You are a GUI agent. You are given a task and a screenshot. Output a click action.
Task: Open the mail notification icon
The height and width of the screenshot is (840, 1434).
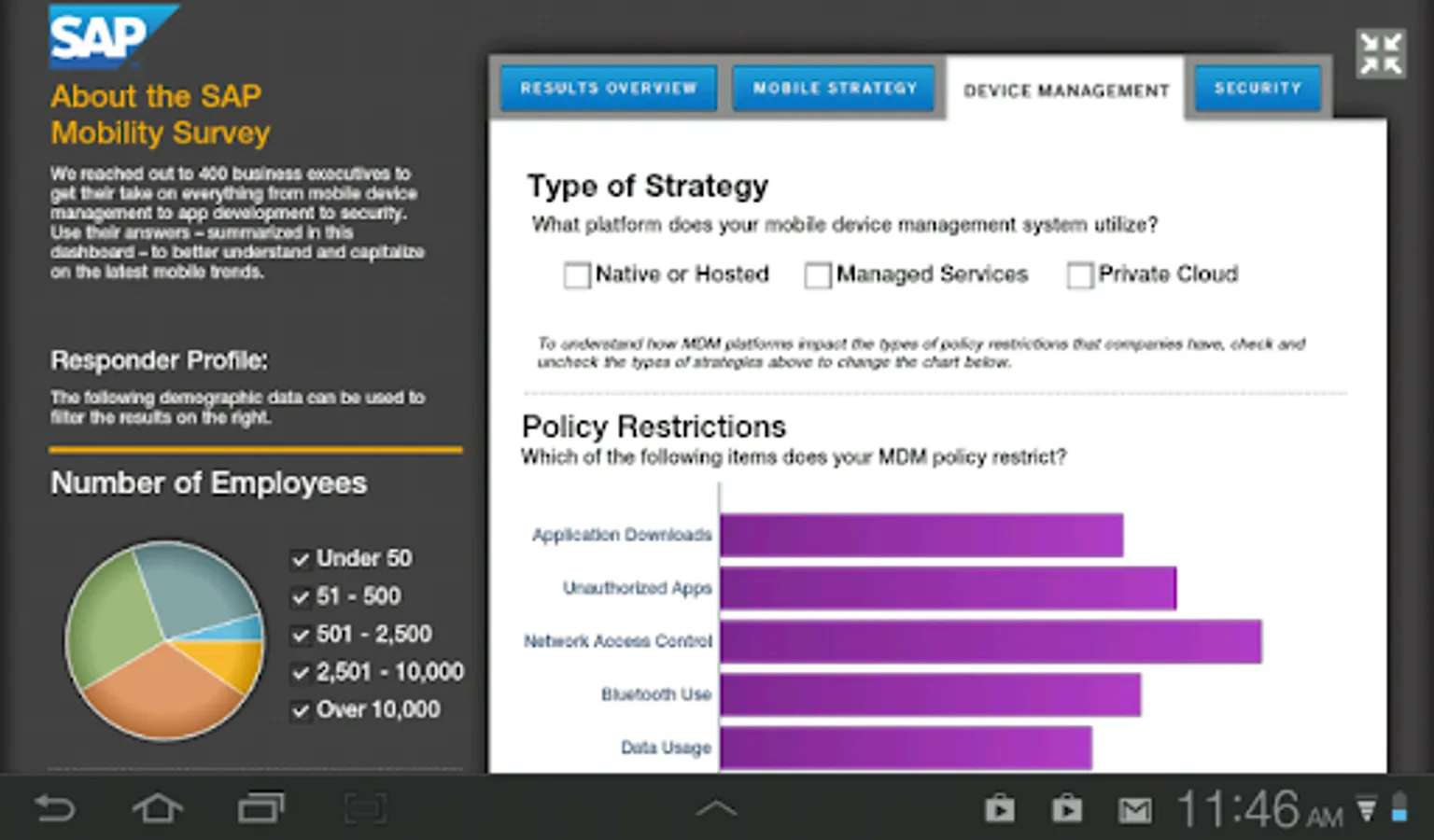pyautogui.click(x=1134, y=809)
